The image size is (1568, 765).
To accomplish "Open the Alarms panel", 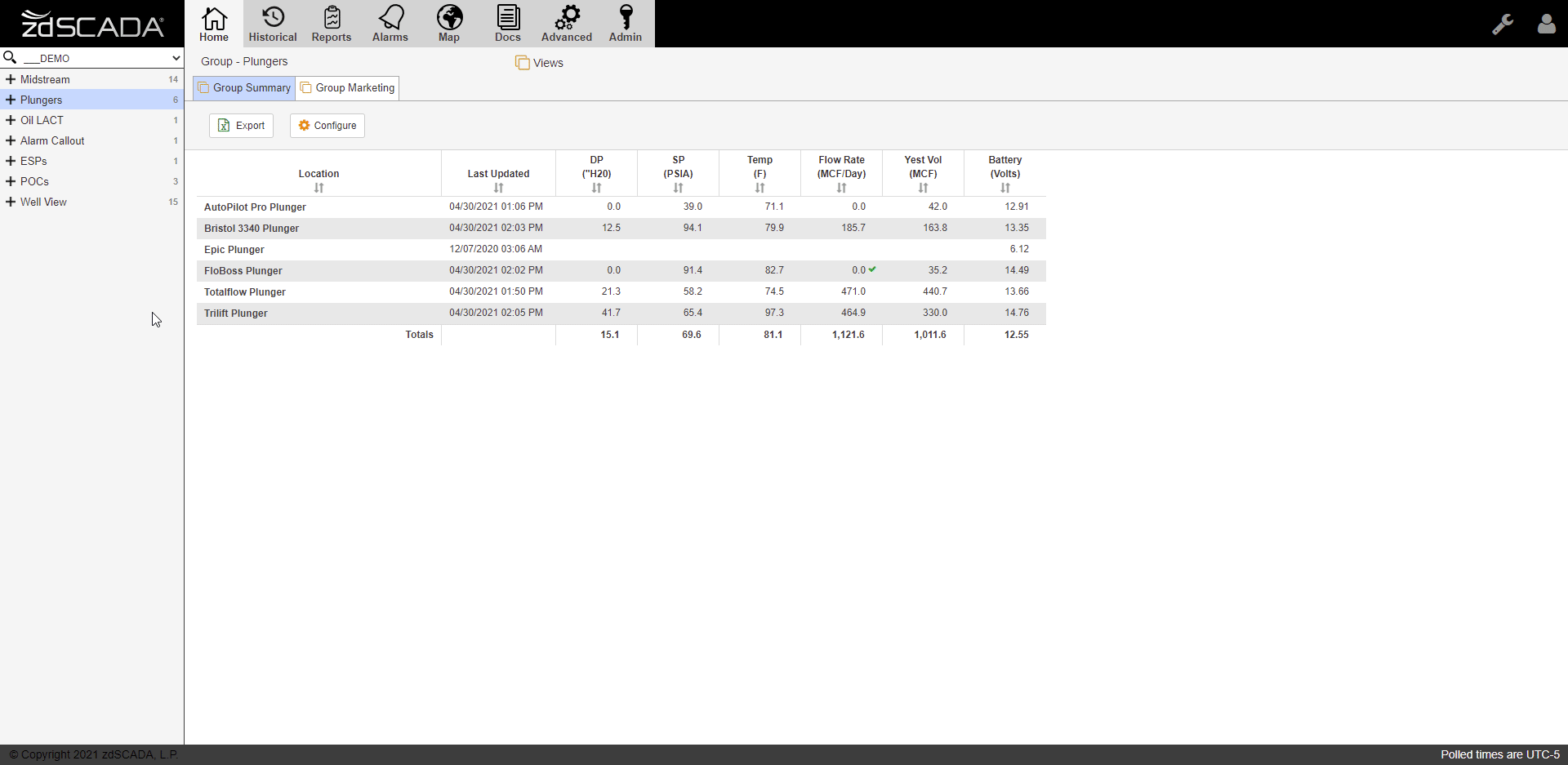I will tap(390, 23).
